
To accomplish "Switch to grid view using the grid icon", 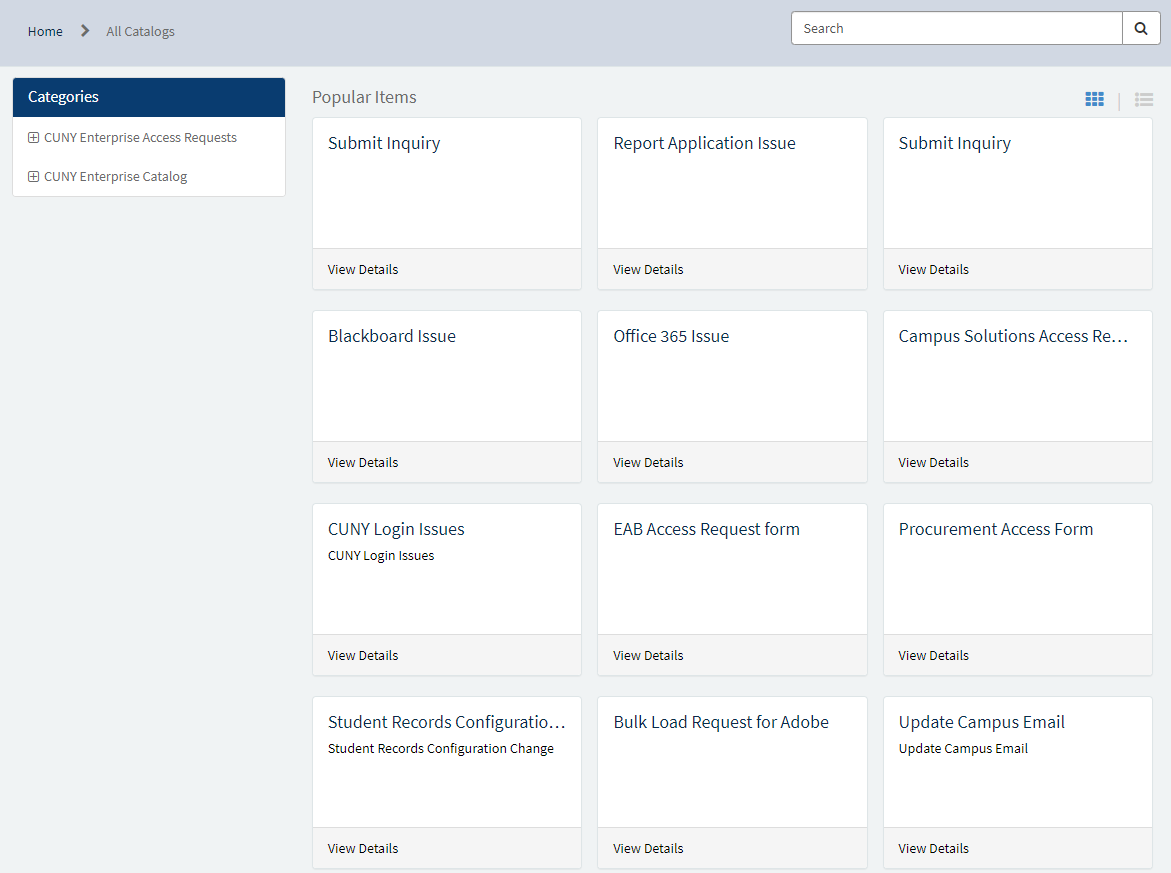I will point(1094,99).
